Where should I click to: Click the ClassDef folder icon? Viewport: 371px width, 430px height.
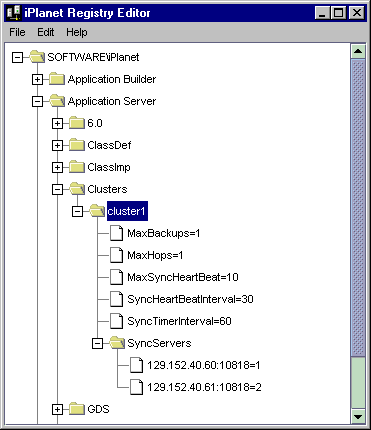[x=77, y=145]
